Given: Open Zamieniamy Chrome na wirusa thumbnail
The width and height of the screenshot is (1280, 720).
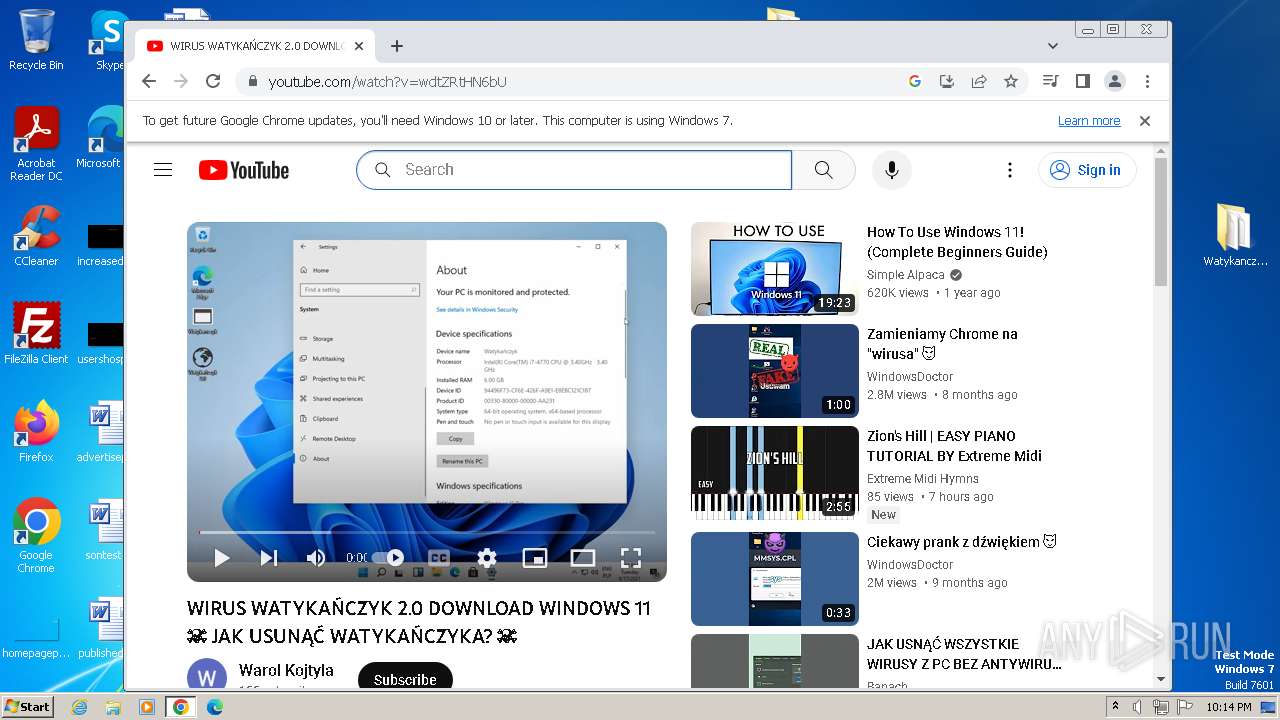Looking at the screenshot, I should 775,371.
